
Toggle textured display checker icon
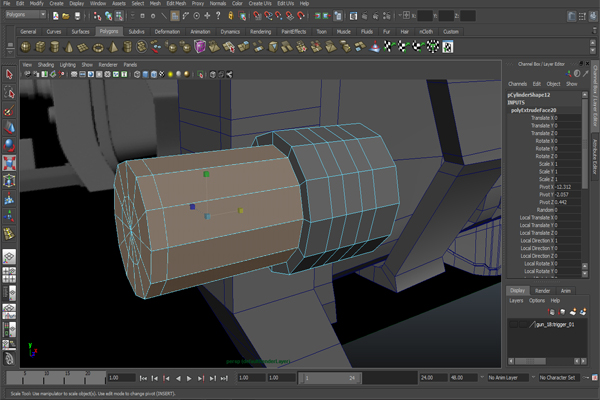click(162, 74)
